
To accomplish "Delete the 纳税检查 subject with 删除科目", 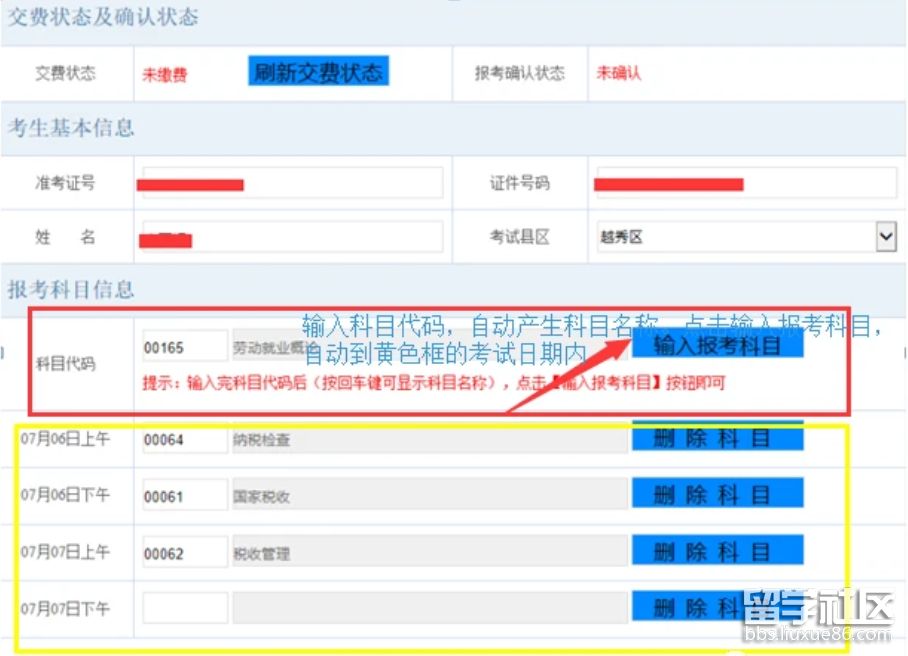I will click(x=717, y=439).
